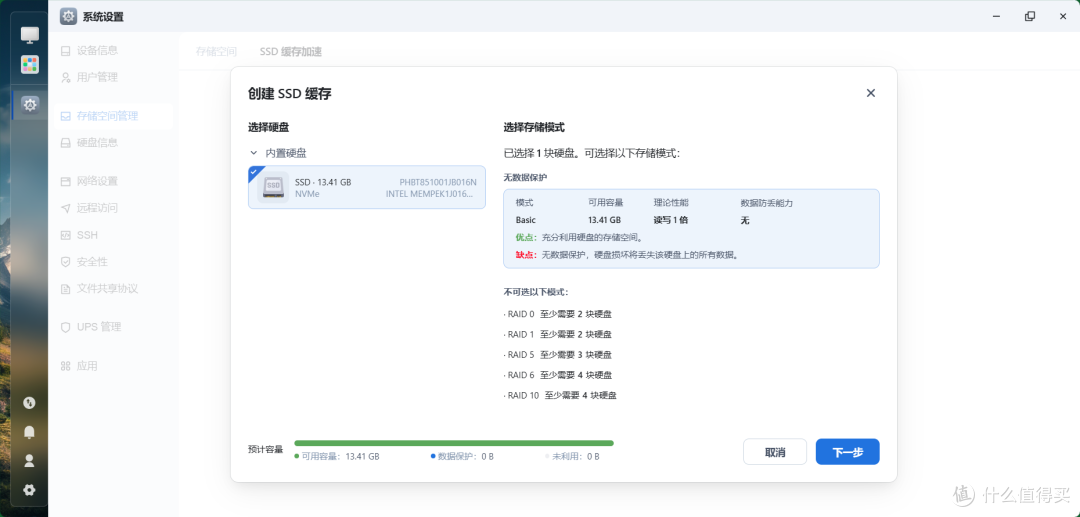Open 存储空间管理 menu item

(x=113, y=116)
